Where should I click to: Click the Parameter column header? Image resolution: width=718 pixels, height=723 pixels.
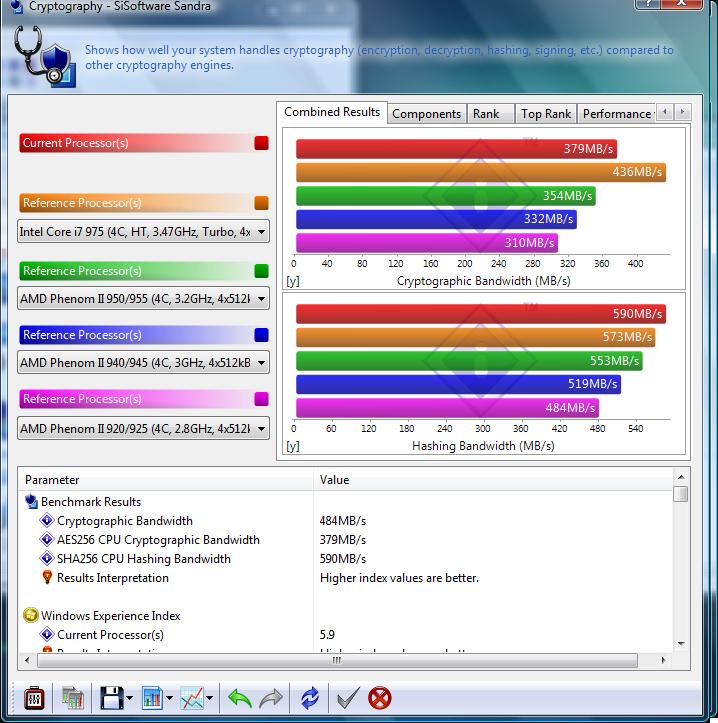click(x=166, y=480)
